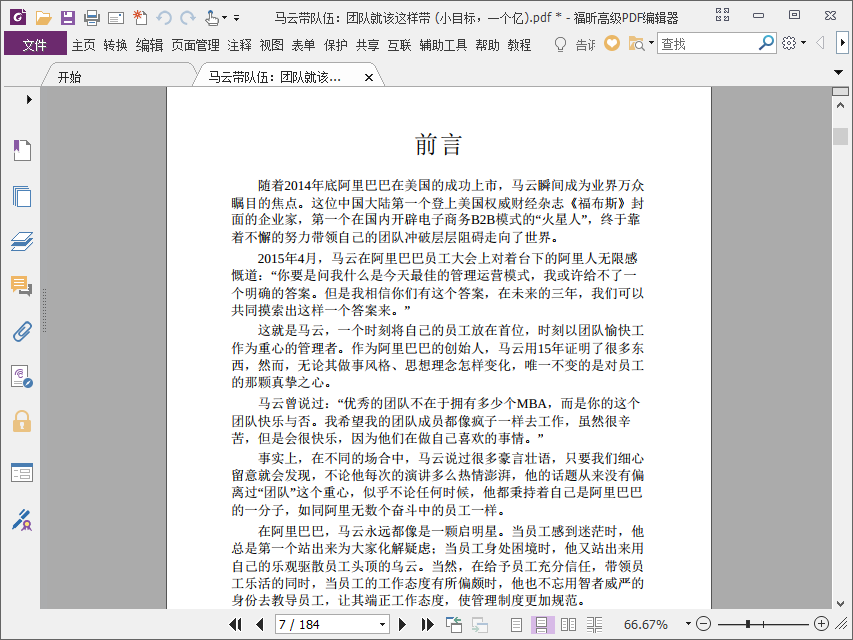Viewport: 853px width, 640px height.
Task: Expand the search settings gear dropdown arrow
Action: tap(803, 43)
